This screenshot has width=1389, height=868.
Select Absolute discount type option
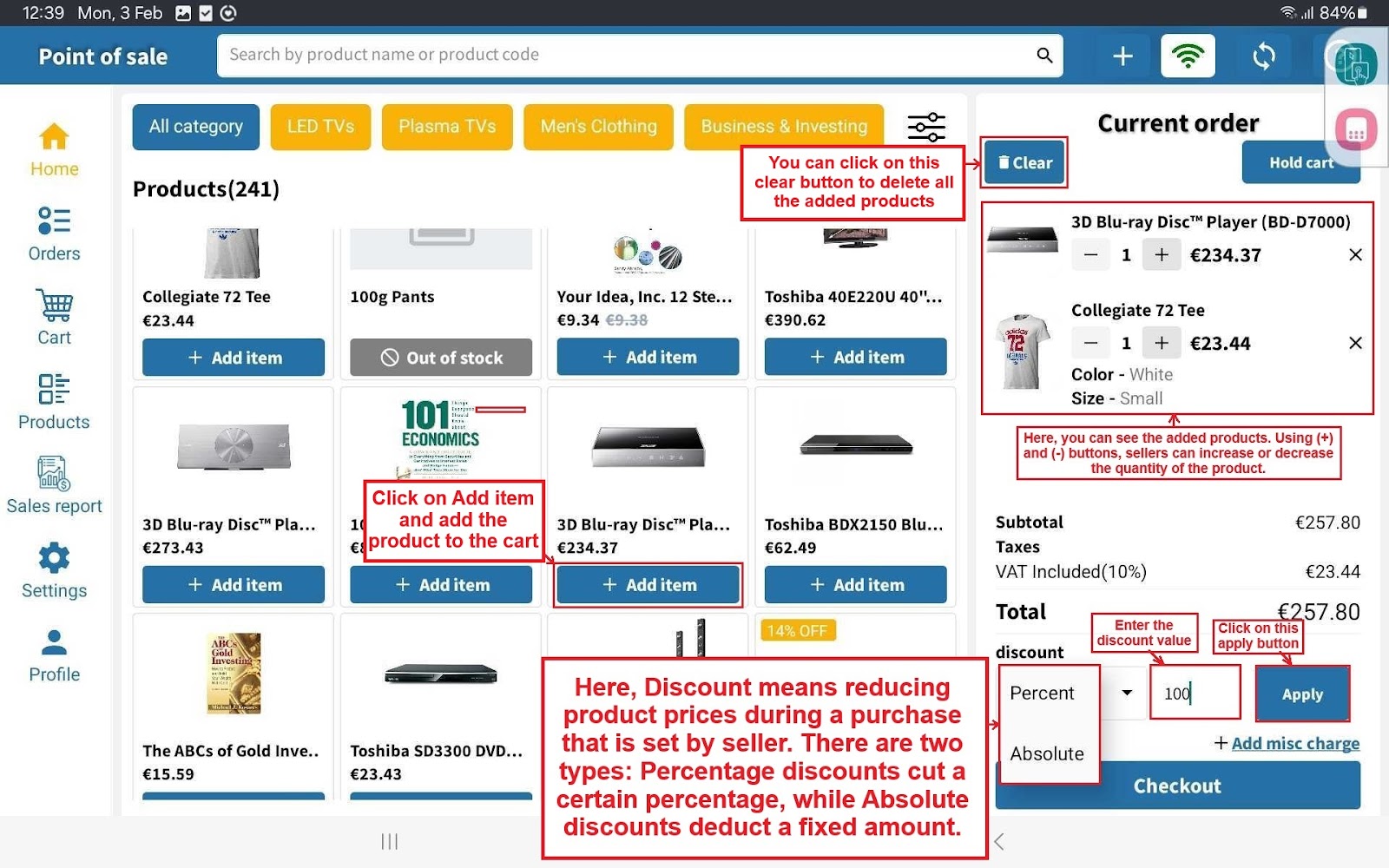pos(1047,753)
